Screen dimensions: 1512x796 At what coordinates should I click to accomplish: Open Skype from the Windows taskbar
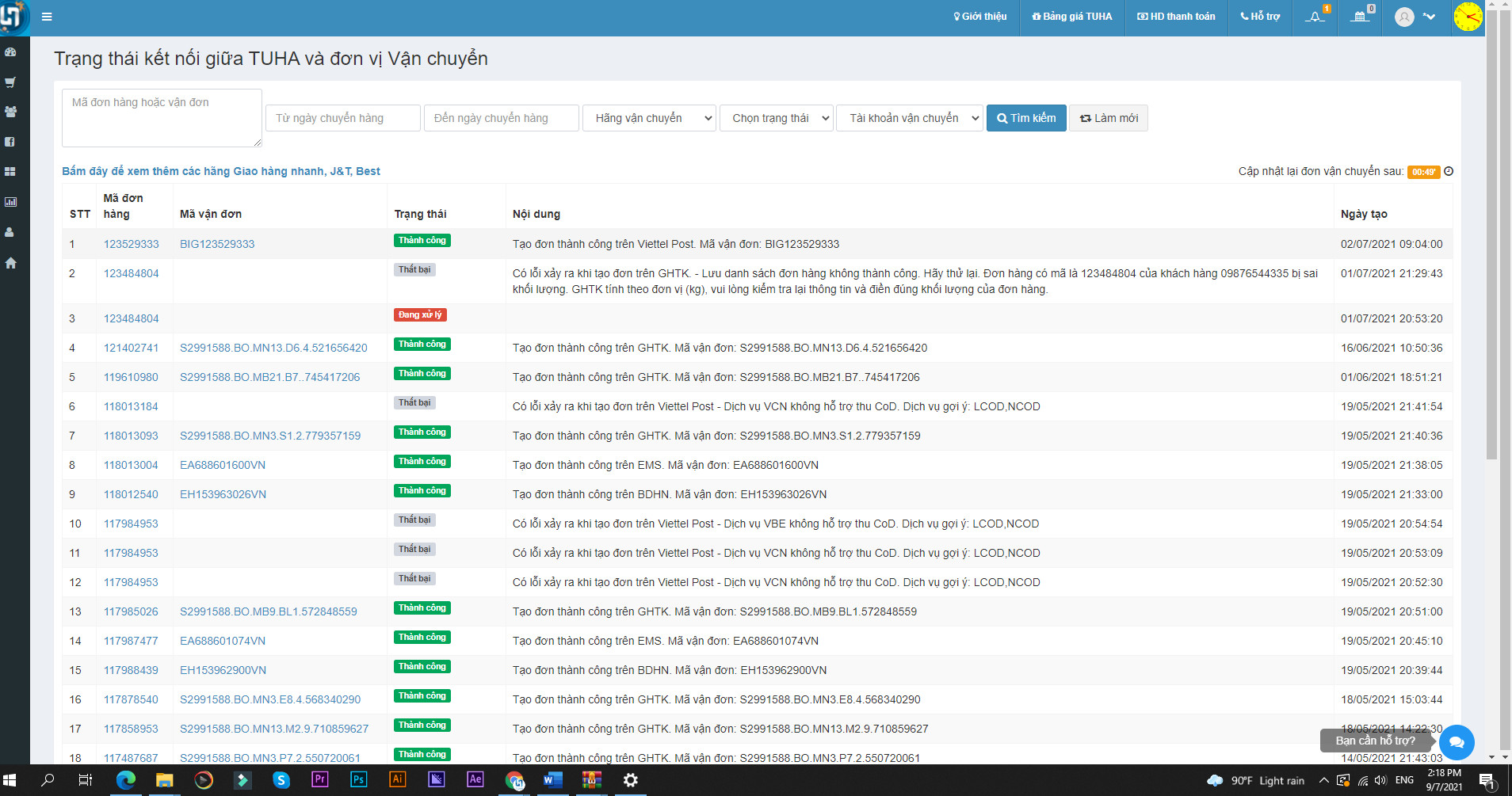(x=281, y=780)
